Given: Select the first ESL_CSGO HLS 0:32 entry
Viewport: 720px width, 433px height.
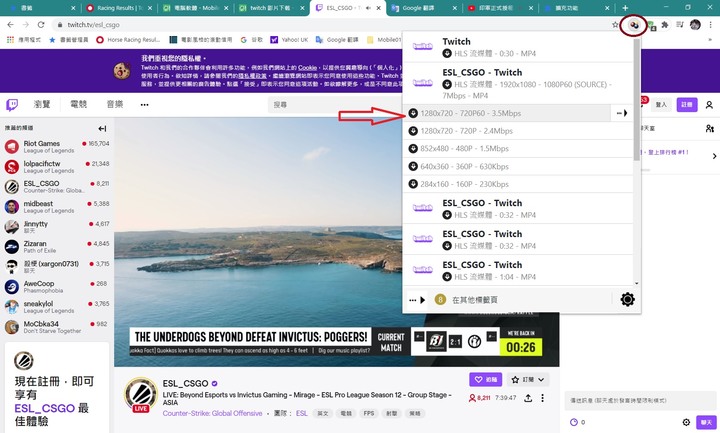Looking at the screenshot, I should tap(518, 208).
